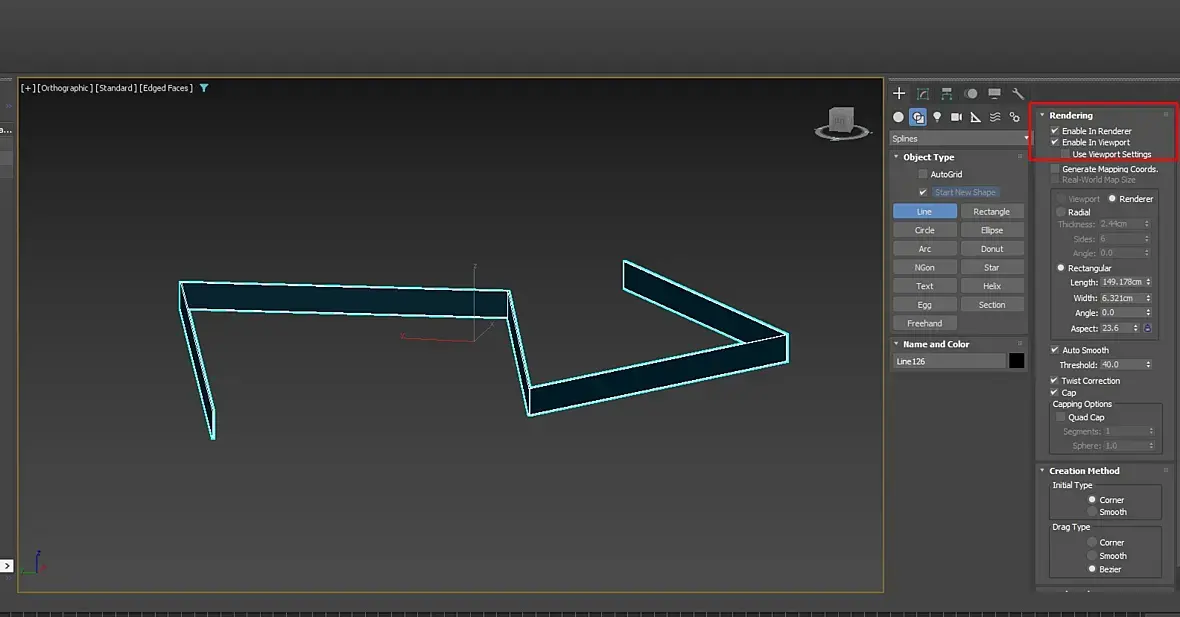The height and width of the screenshot is (617, 1180).
Task: Collapse the Name and Color rollout
Action: (896, 344)
